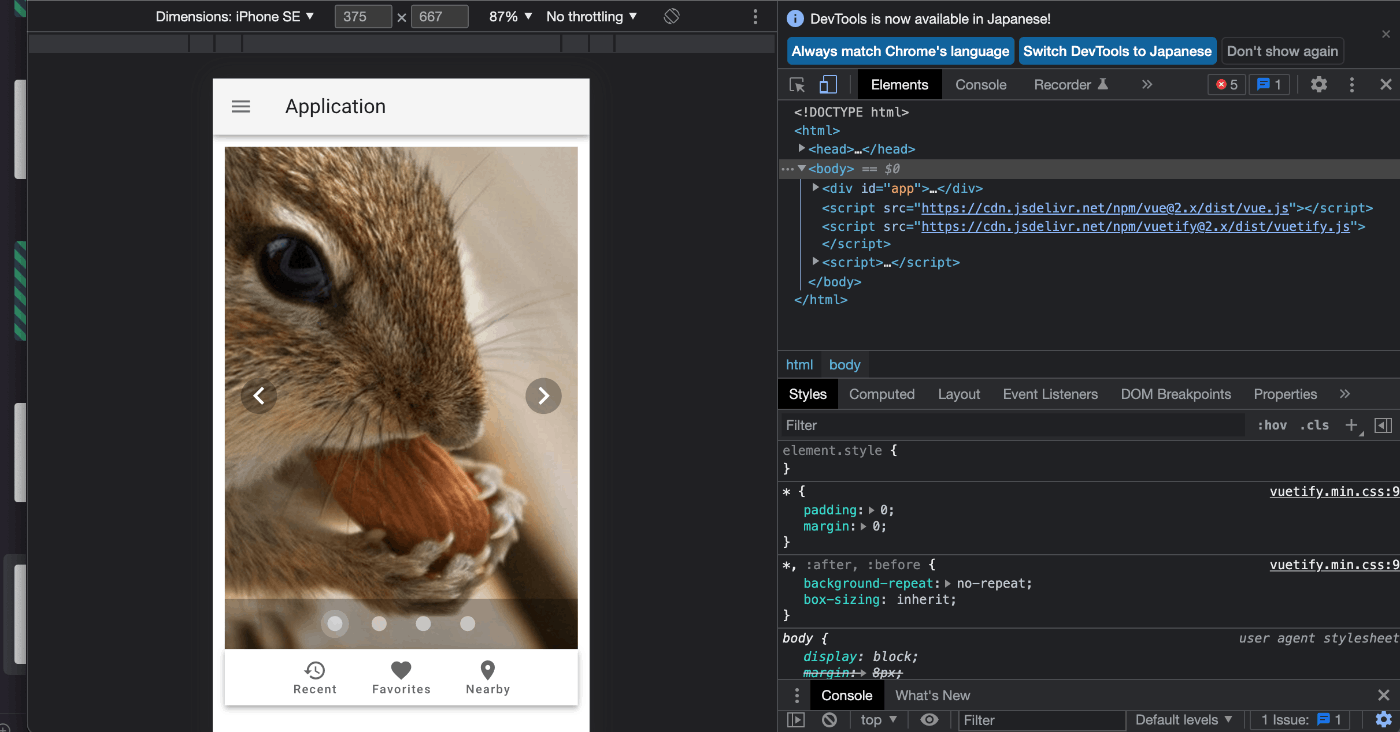Open the Dimensions iPhone SE dropdown
The image size is (1400, 732).
pyautogui.click(x=235, y=16)
